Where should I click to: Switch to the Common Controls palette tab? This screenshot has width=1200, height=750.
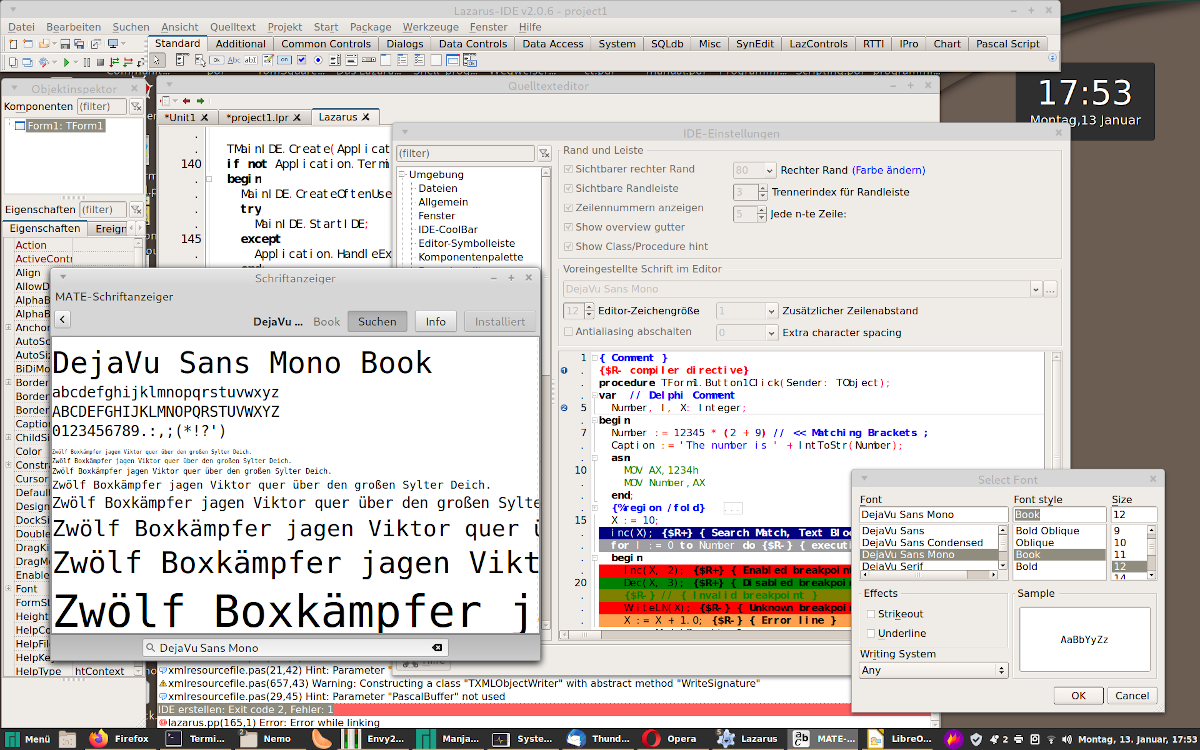coord(326,44)
